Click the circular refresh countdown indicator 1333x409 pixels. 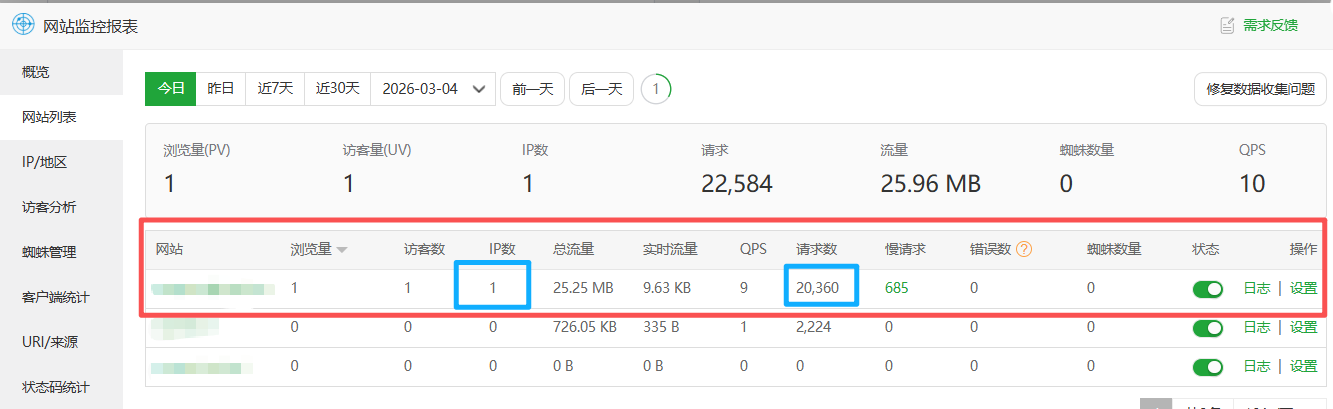[x=656, y=89]
